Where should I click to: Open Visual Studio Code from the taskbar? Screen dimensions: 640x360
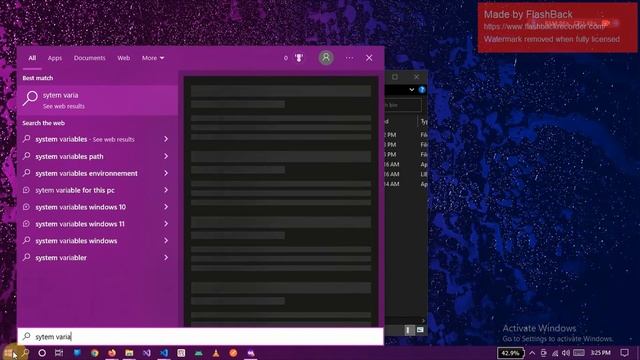pos(164,353)
